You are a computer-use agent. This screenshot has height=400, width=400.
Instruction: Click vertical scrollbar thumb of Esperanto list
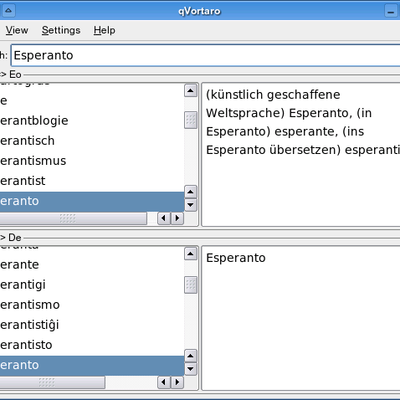click(190, 285)
